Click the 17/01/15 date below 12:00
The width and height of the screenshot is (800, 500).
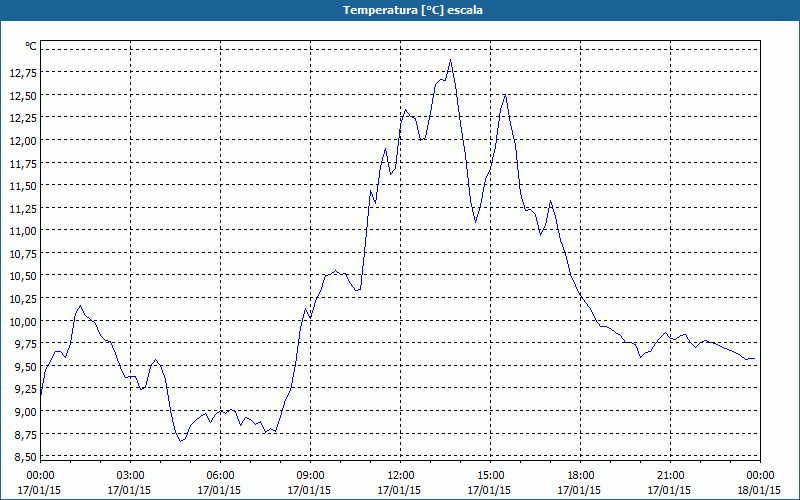tap(399, 490)
